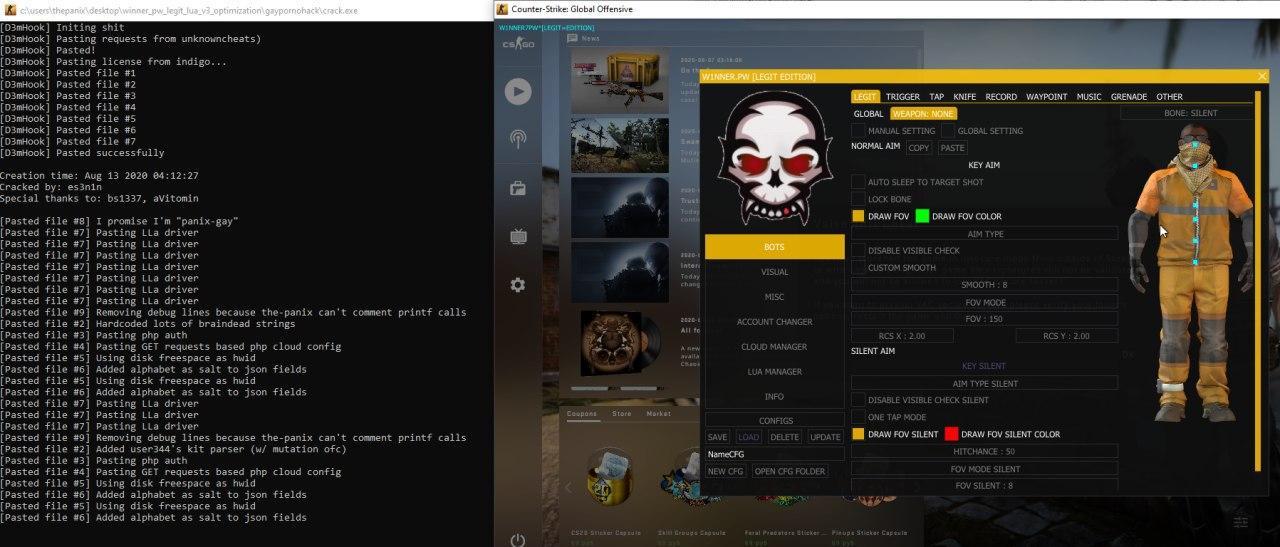1280x547 pixels.
Task: Open the FOV Mode Silent dropdown
Action: (x=984, y=468)
